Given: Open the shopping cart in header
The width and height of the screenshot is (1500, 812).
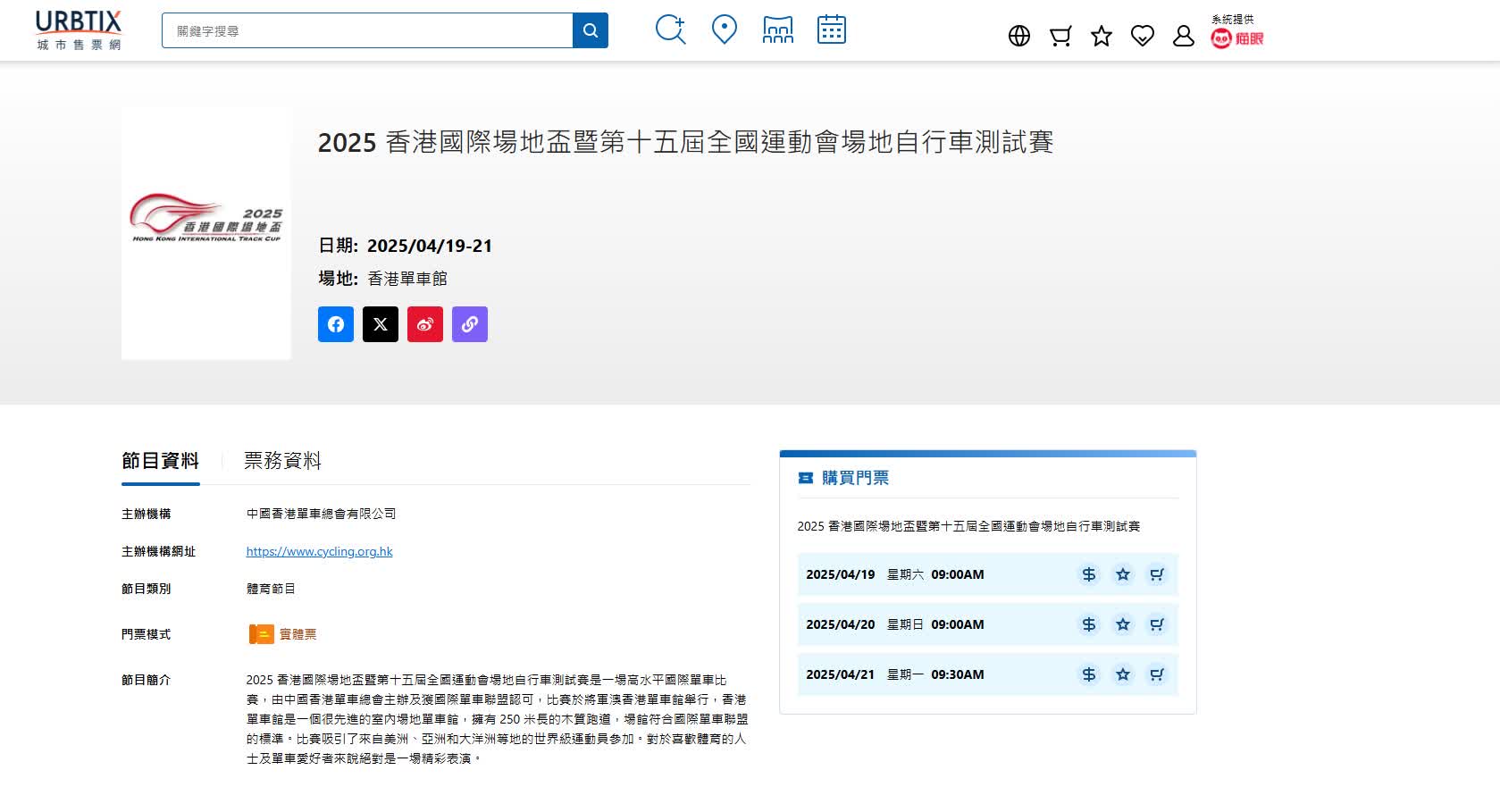Looking at the screenshot, I should click(1060, 36).
